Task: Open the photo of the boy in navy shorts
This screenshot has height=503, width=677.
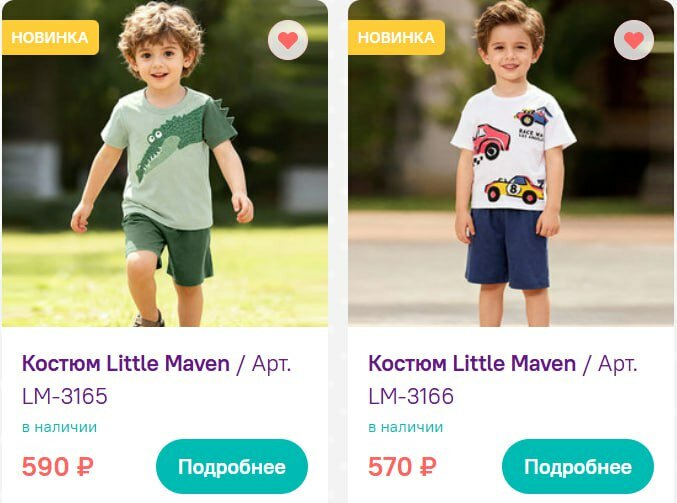Action: coord(511,163)
